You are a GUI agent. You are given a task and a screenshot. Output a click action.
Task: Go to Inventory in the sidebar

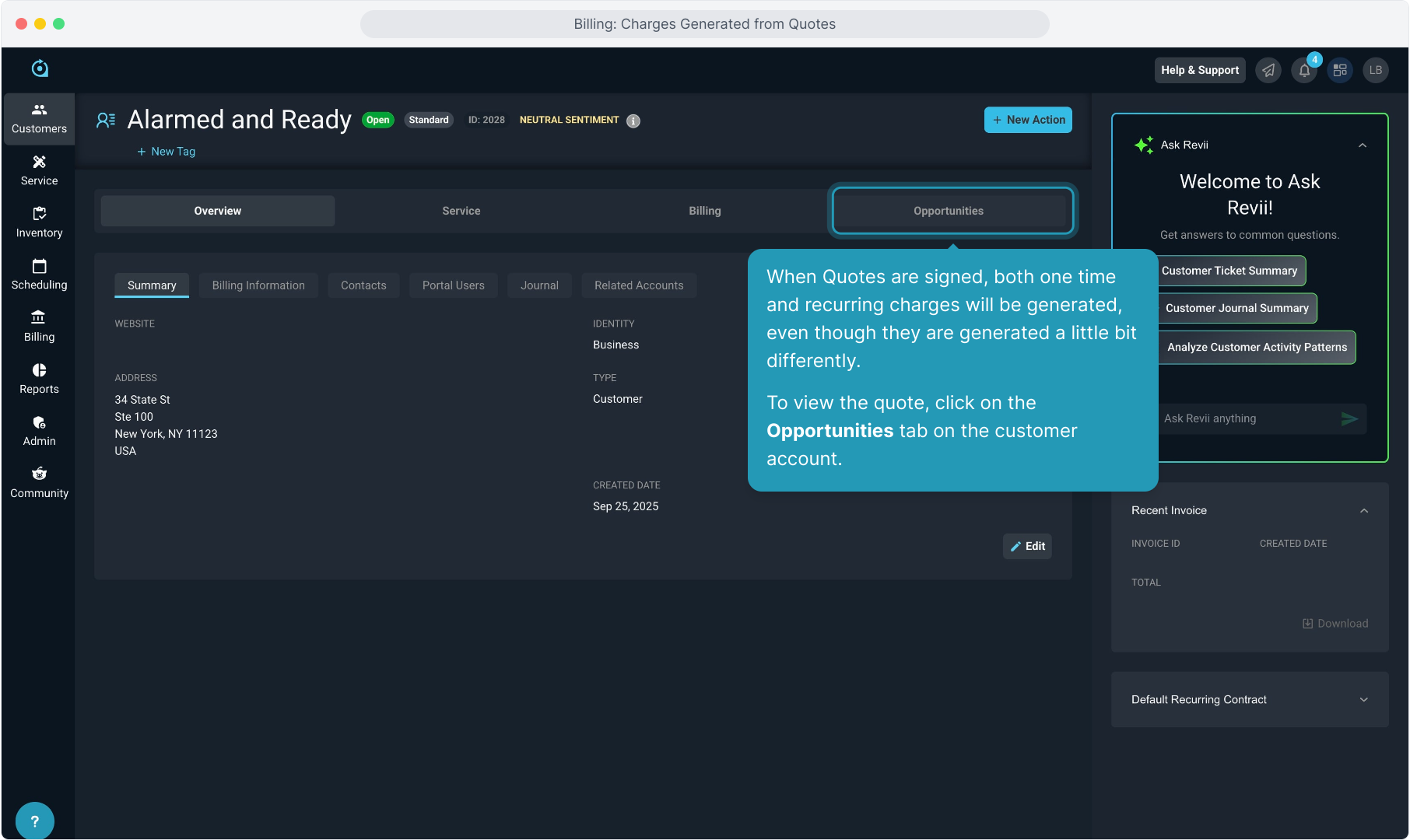[x=39, y=222]
